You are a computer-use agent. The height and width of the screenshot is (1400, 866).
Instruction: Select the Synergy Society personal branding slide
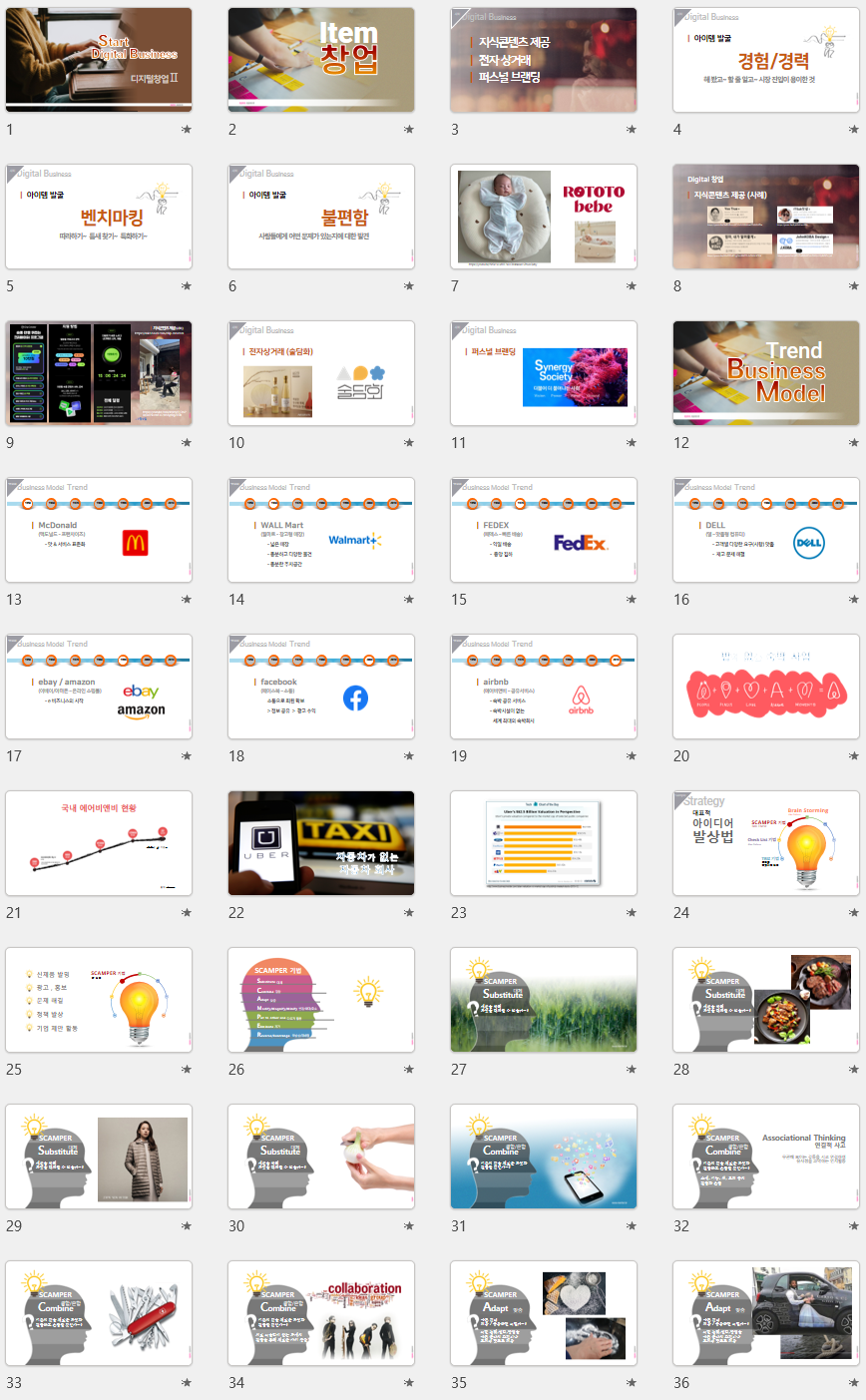coord(544,373)
